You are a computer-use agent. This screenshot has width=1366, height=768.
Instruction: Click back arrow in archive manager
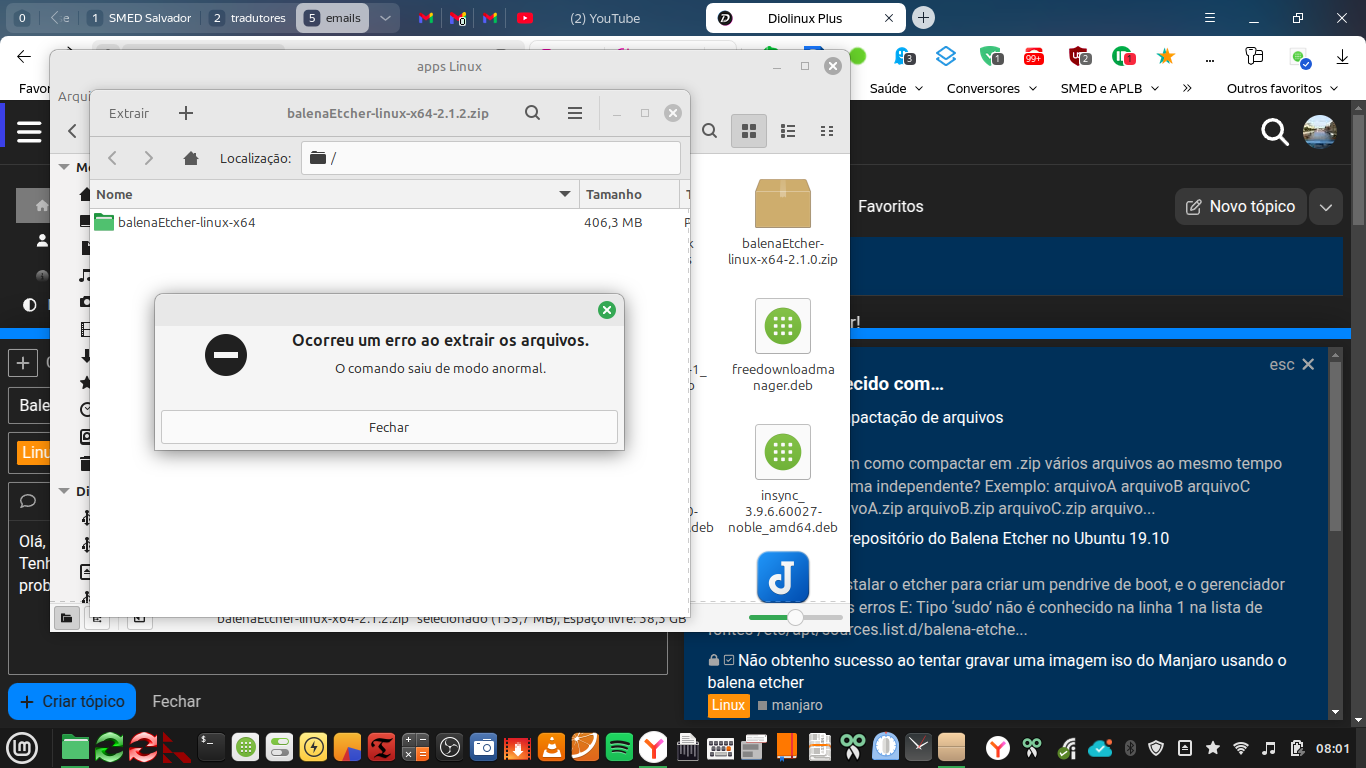(113, 158)
